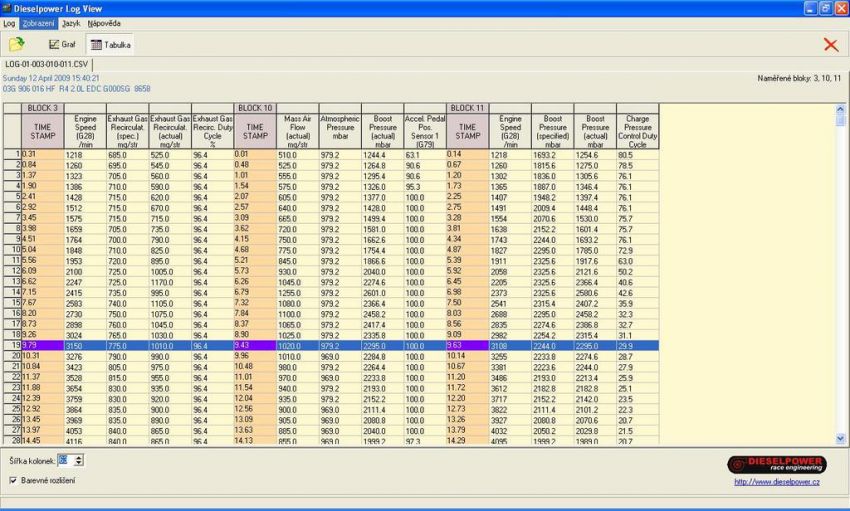Open the Log menu
The width and height of the screenshot is (850, 511).
[9, 23]
